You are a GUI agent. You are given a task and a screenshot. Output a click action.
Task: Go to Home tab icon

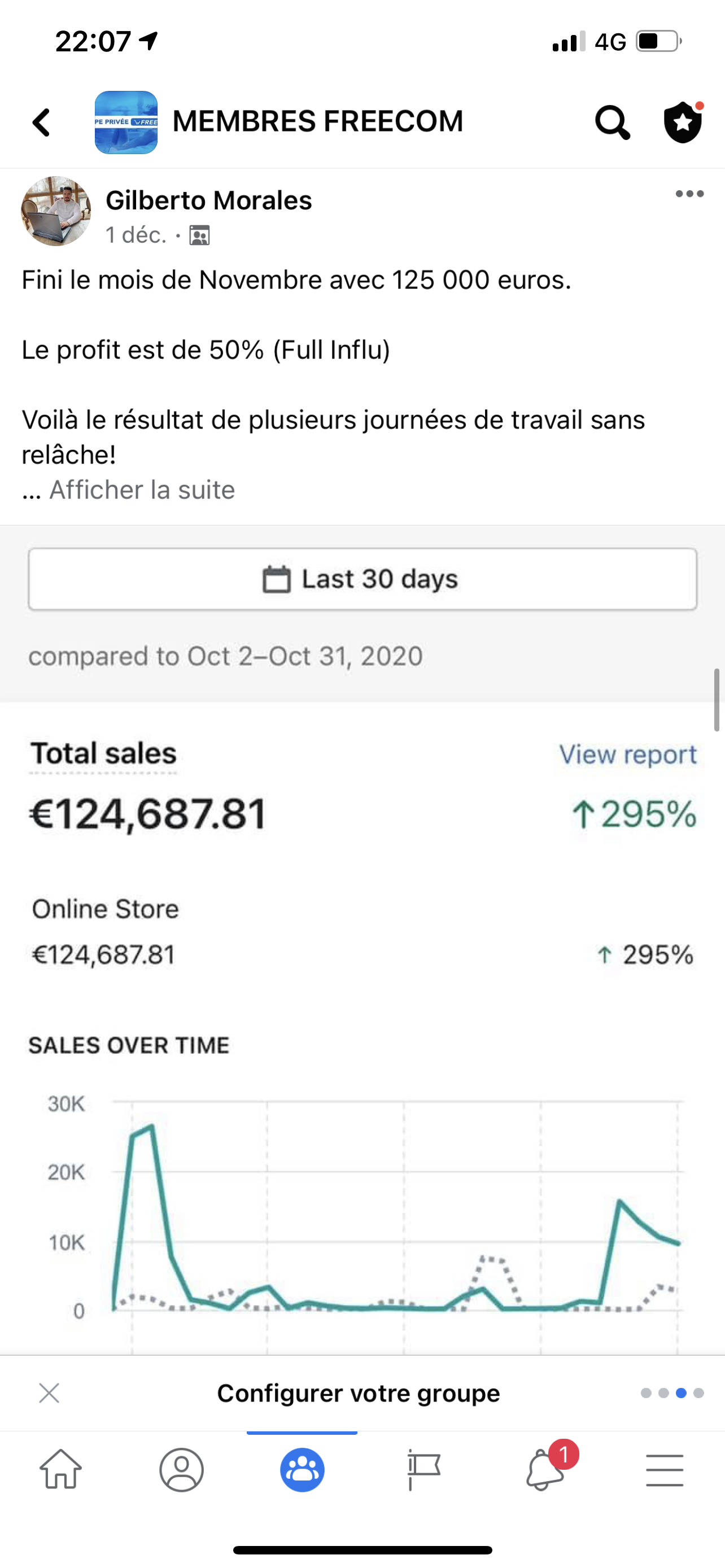(x=60, y=1470)
